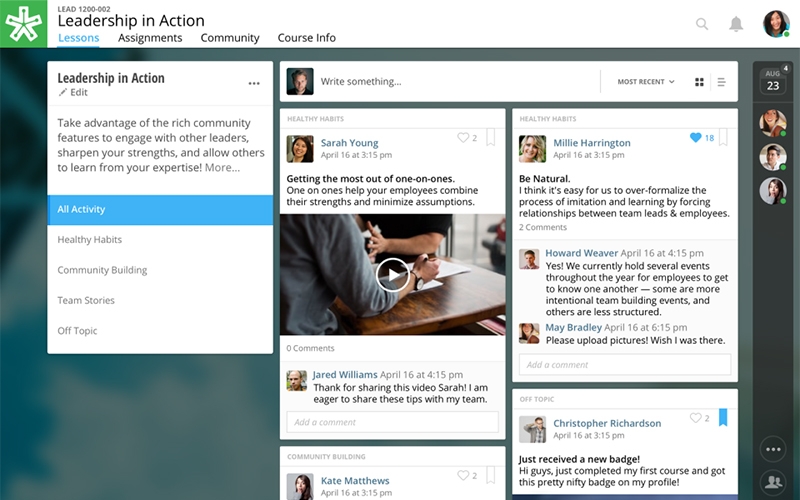Expand the 2 Comments on Millie's post
This screenshot has width=800, height=500.
[543, 228]
